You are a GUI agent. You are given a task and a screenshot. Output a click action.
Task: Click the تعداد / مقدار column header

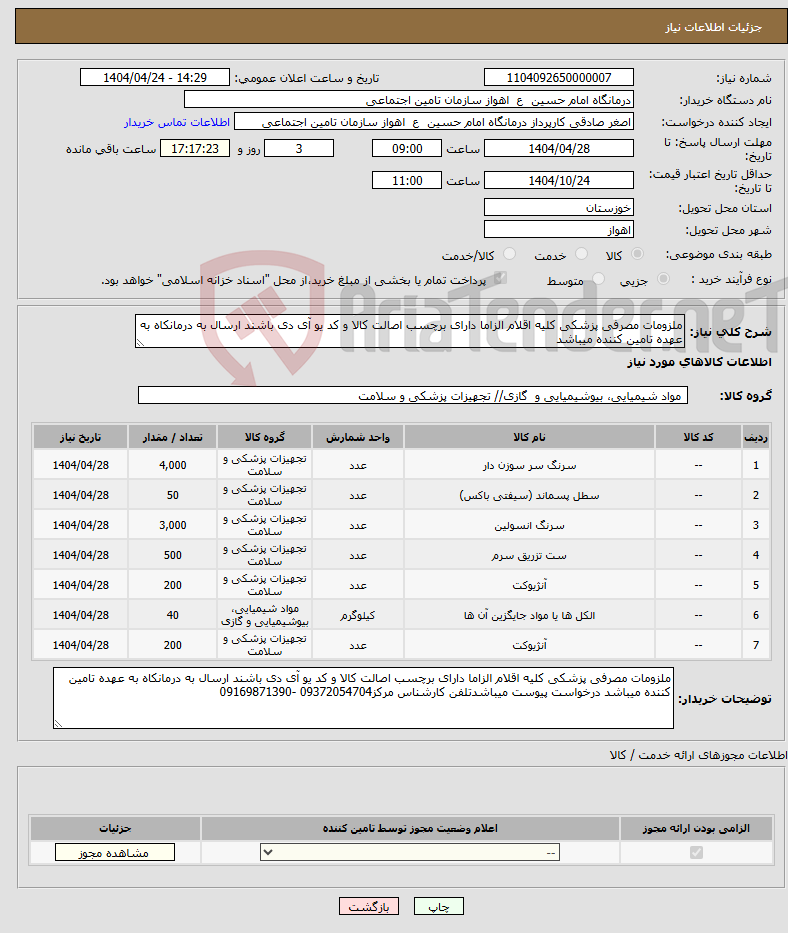[173, 437]
